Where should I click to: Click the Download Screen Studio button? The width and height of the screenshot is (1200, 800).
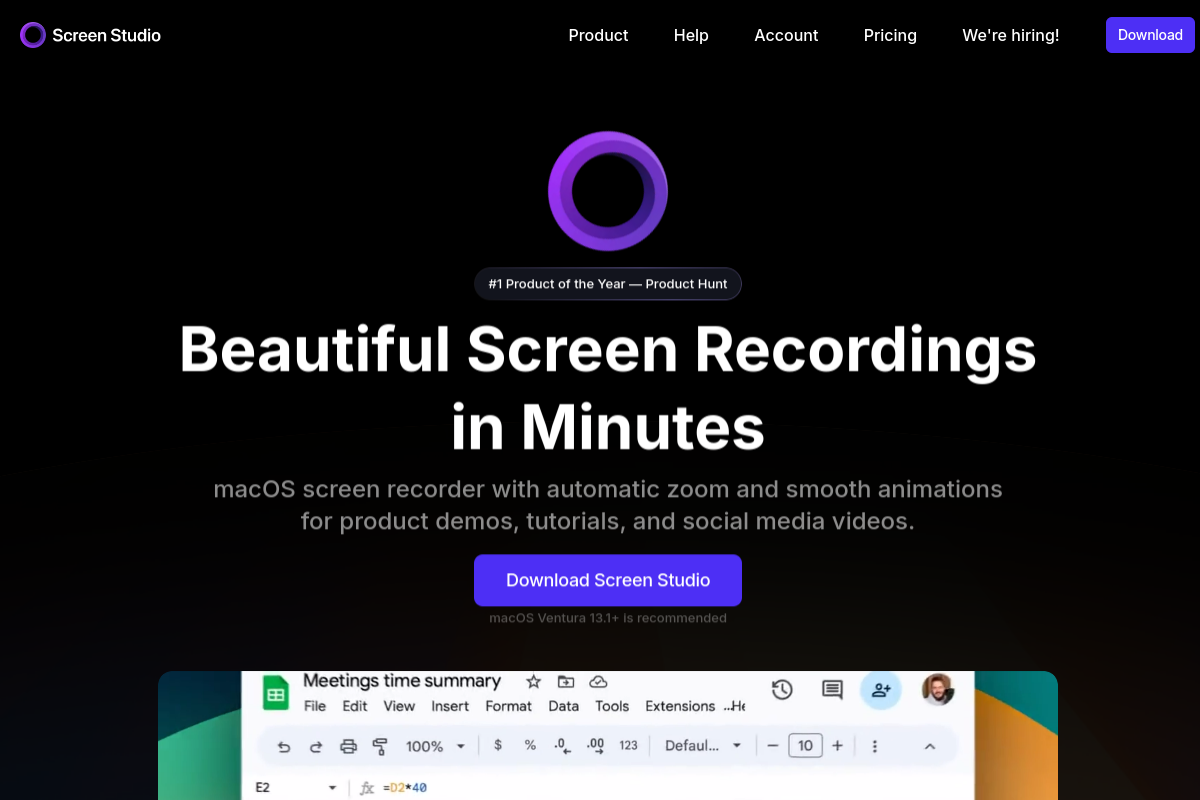[608, 580]
